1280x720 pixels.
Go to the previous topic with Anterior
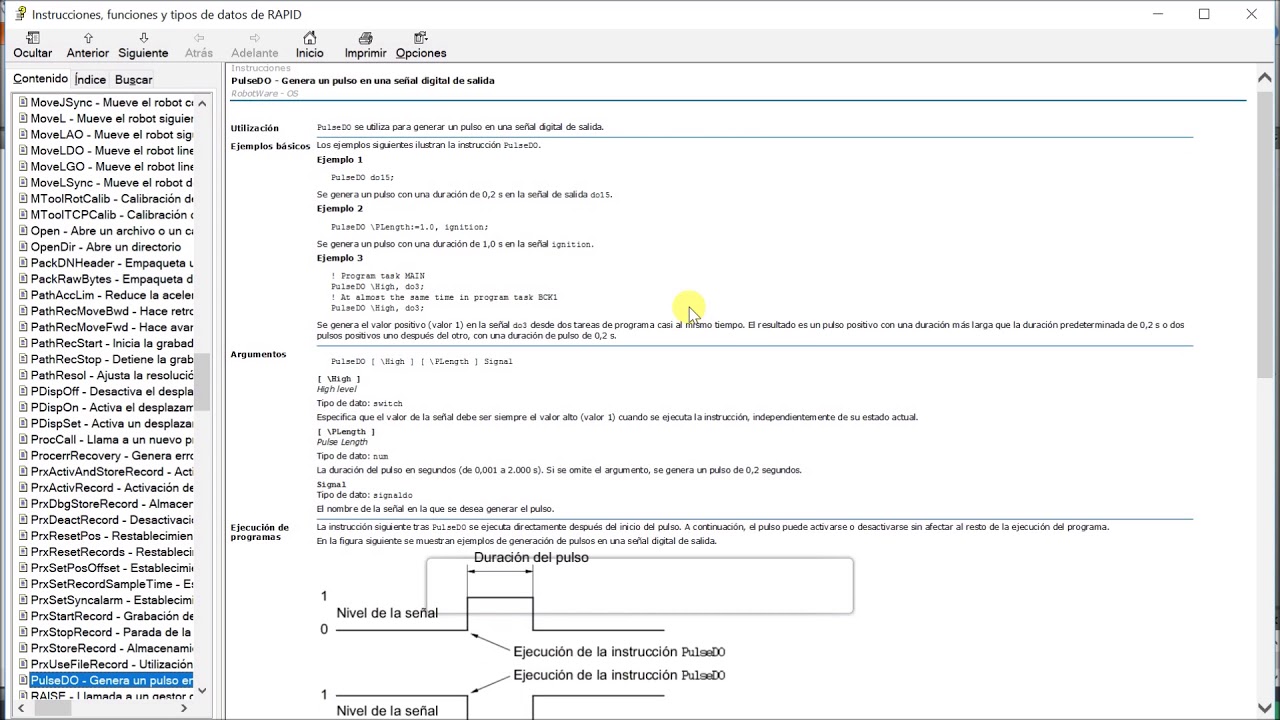point(88,45)
